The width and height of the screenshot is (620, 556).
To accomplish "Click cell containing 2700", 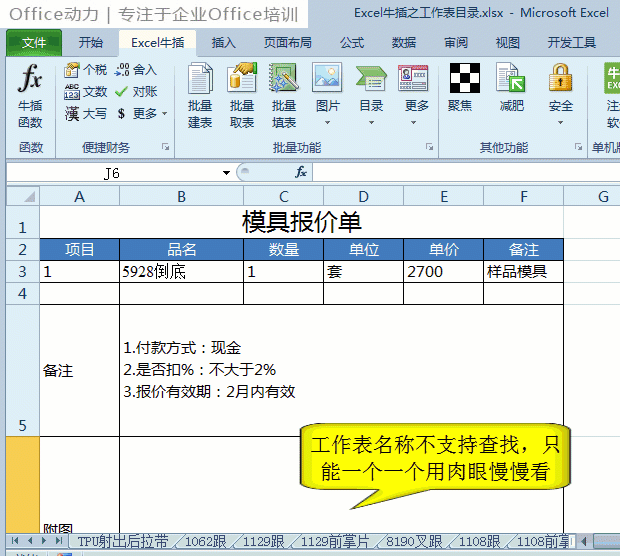I will [444, 271].
